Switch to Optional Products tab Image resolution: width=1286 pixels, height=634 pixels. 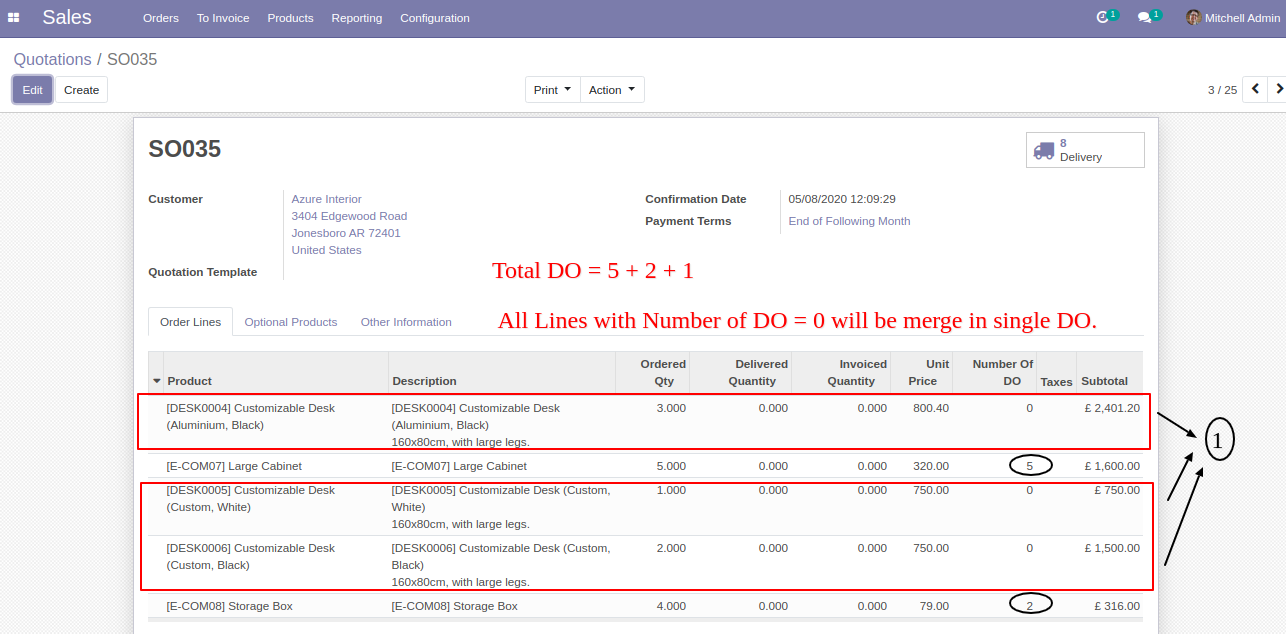point(291,322)
